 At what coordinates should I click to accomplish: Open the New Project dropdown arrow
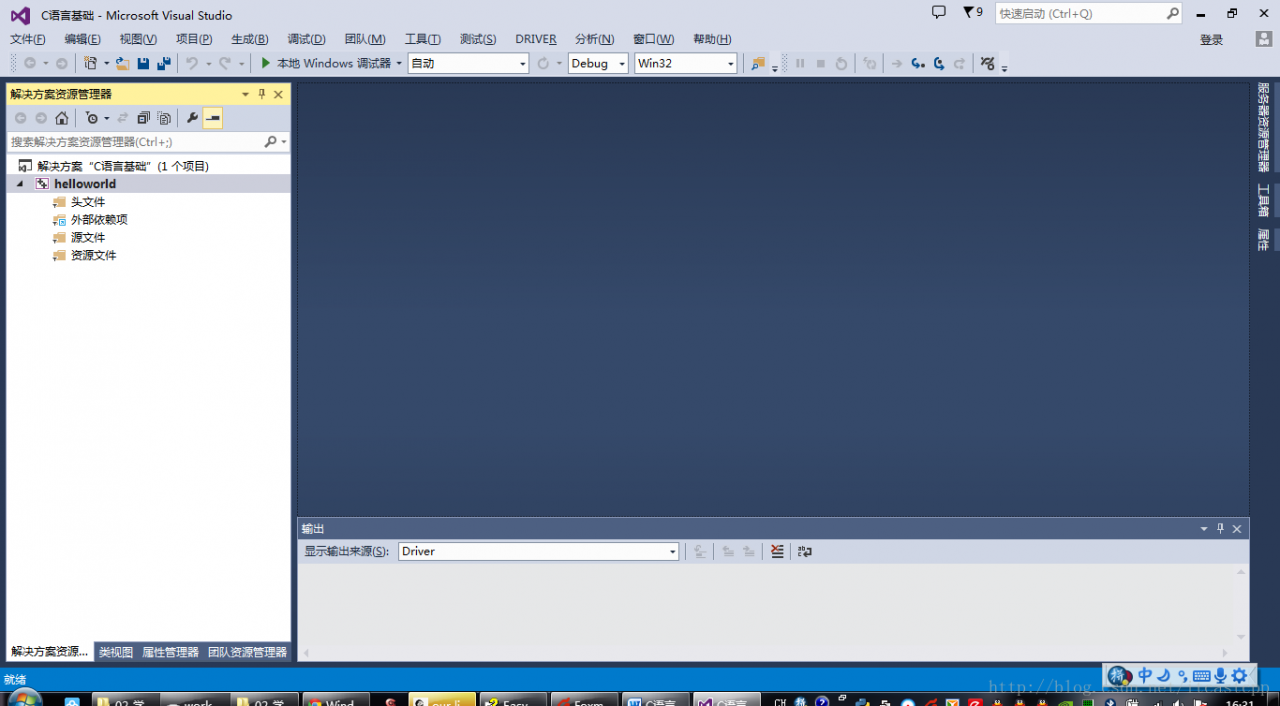[106, 63]
